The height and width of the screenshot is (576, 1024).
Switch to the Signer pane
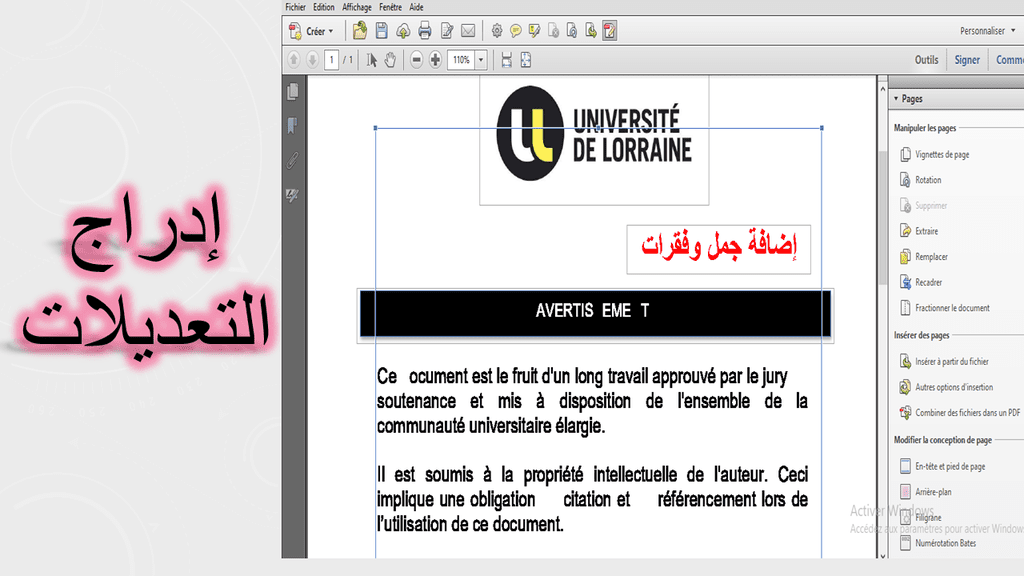tap(967, 60)
